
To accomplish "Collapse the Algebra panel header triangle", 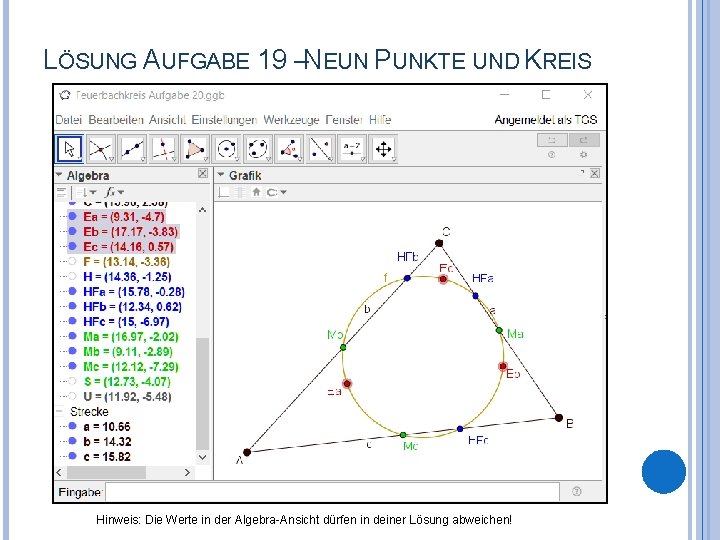I will (59, 175).
